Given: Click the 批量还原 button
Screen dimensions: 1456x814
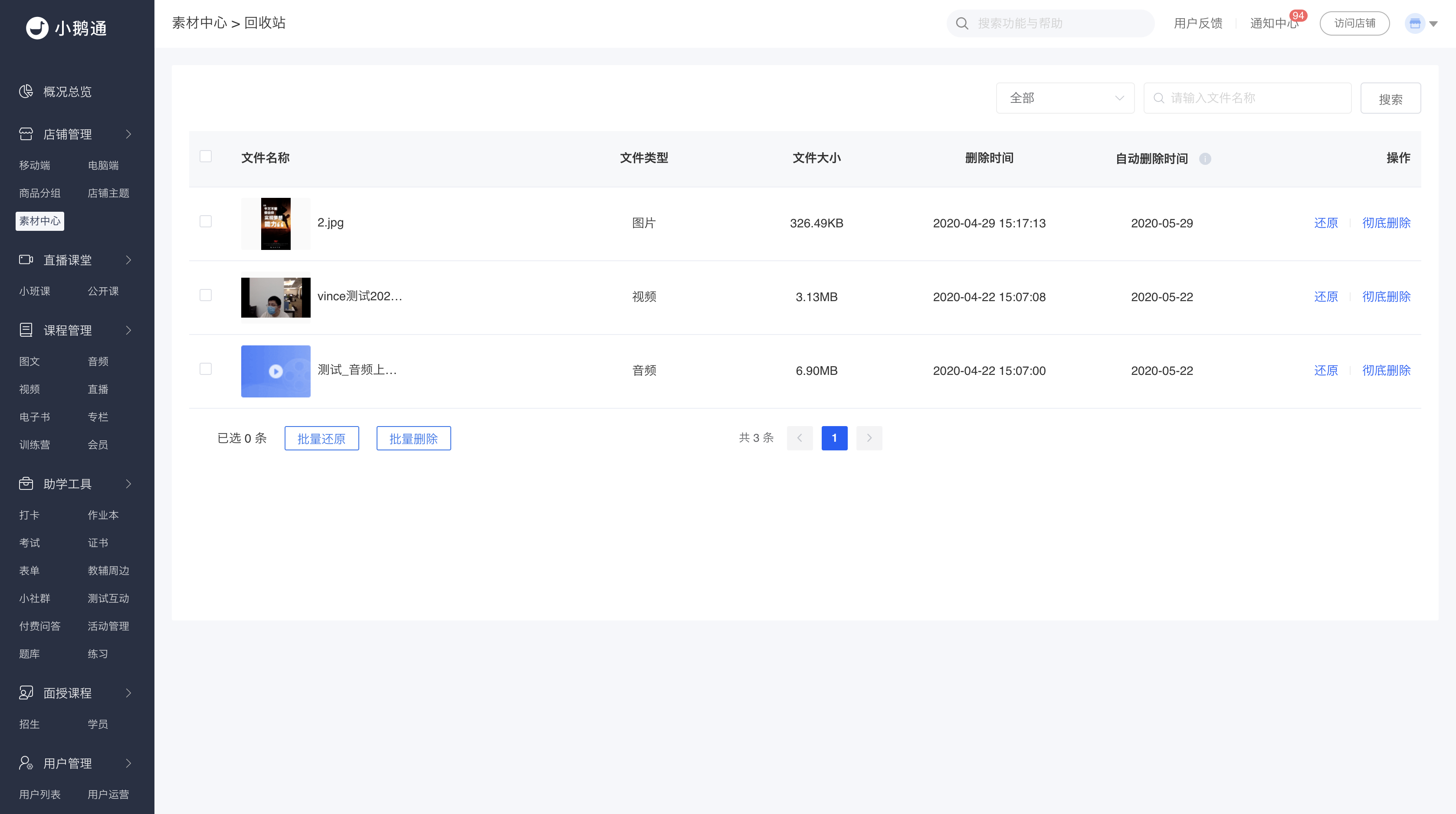Looking at the screenshot, I should (321, 438).
